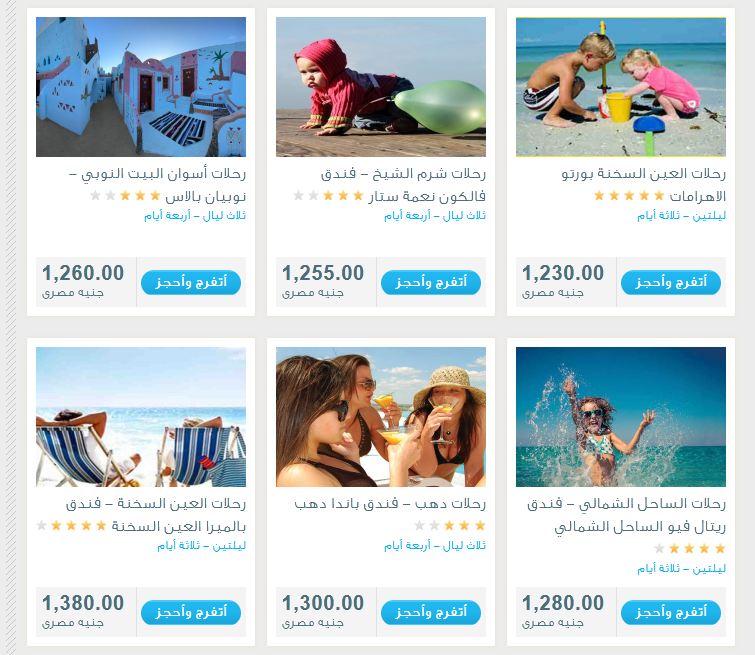
Task: Click the book button beside 1,255.00 price
Action: click(430, 282)
